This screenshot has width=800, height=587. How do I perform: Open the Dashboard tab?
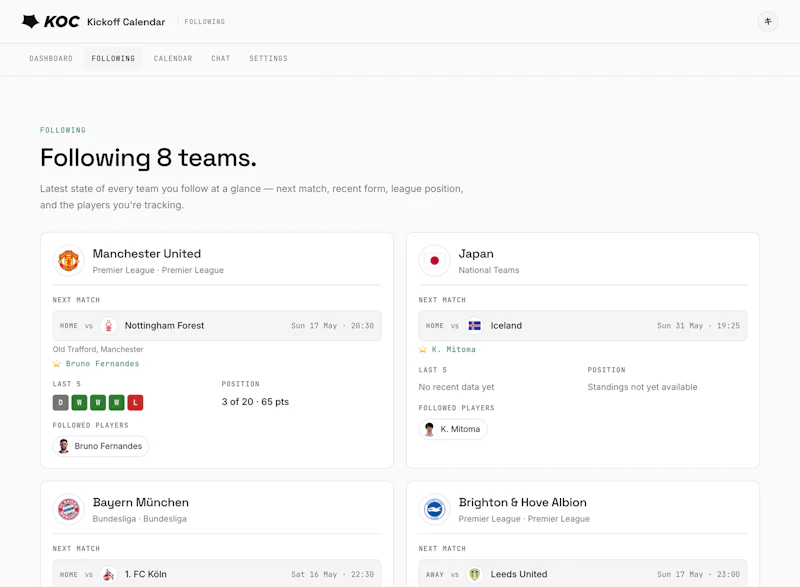click(x=51, y=59)
